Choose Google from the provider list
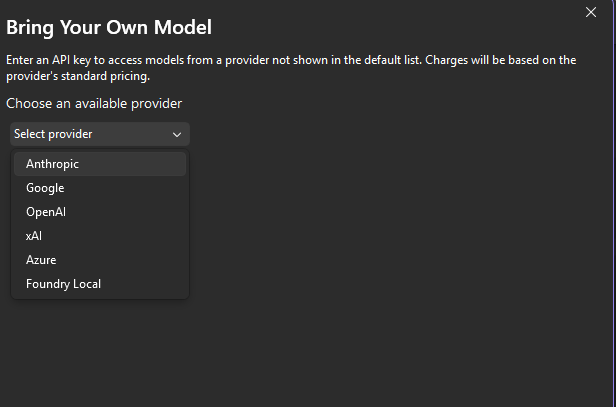The height and width of the screenshot is (407, 616). click(100, 188)
